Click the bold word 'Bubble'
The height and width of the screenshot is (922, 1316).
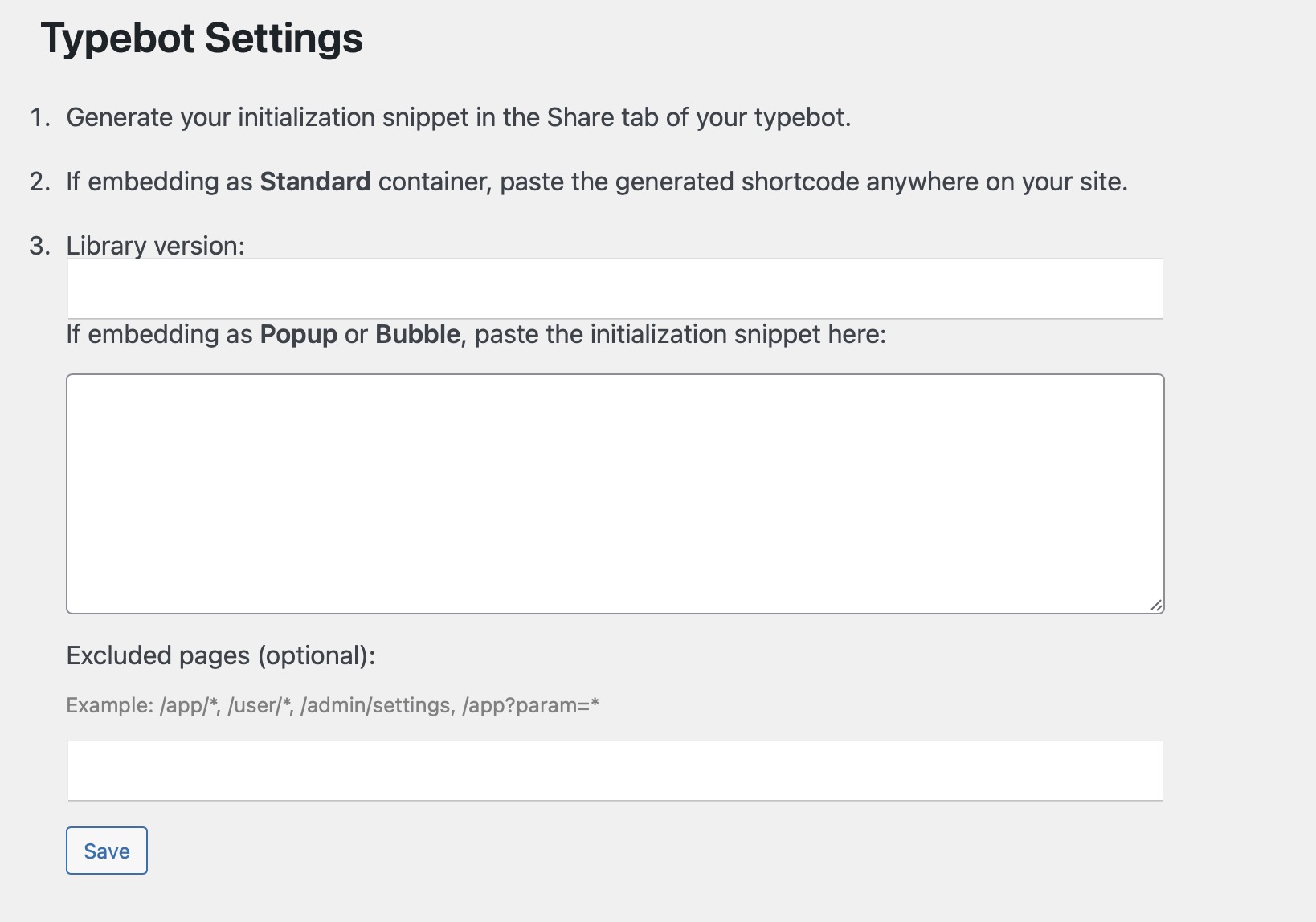pos(418,334)
